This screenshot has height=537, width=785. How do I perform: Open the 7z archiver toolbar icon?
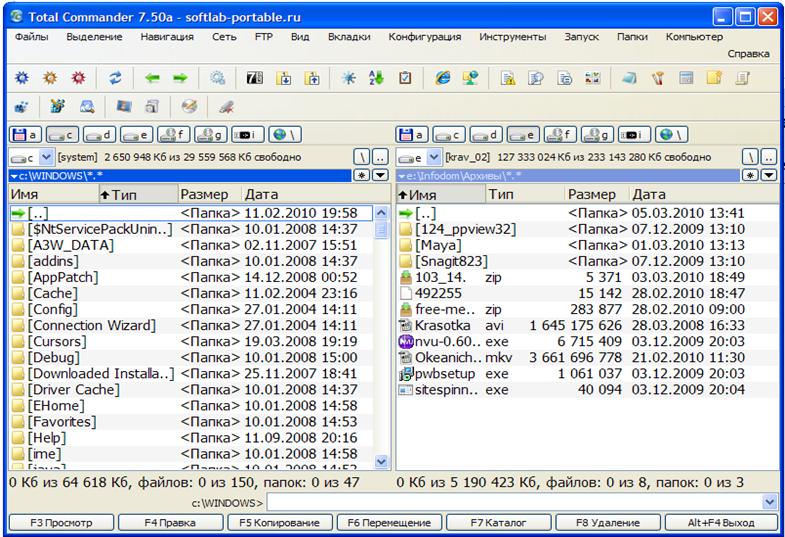click(x=254, y=78)
